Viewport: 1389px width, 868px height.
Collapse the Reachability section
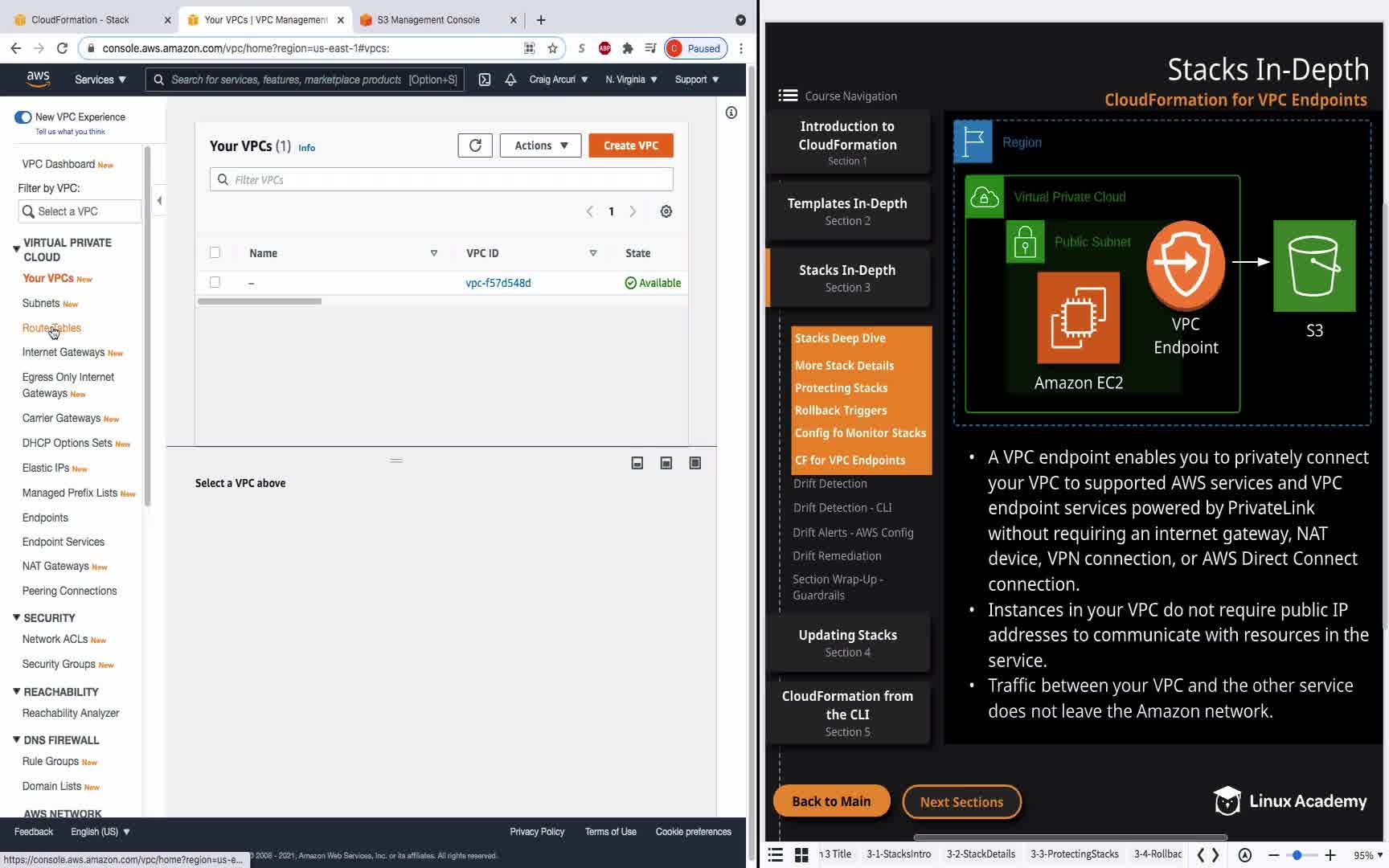(16, 691)
